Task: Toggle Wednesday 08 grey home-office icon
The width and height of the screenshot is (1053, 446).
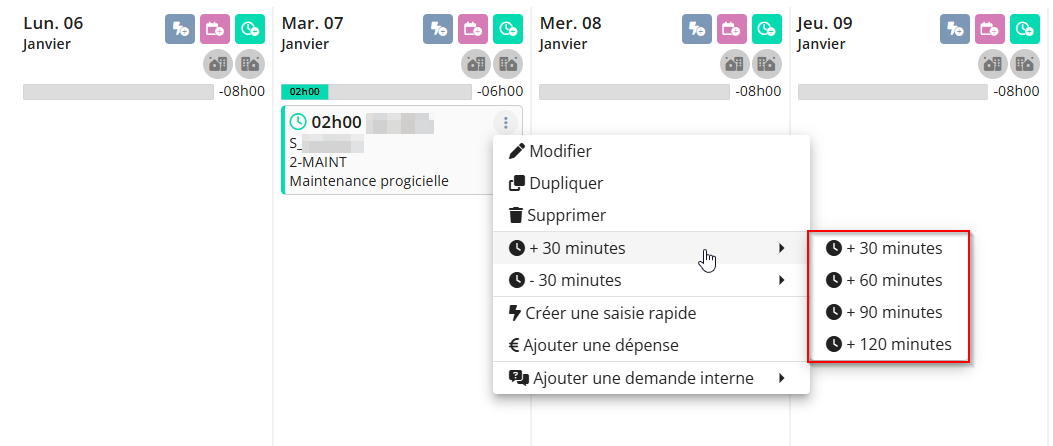Action: [735, 64]
